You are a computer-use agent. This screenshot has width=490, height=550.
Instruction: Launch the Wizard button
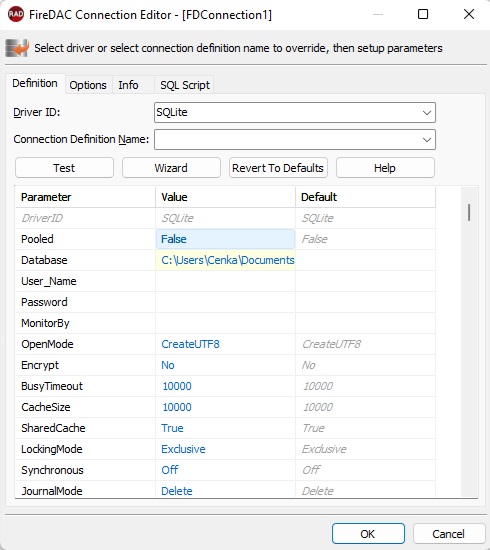[171, 168]
